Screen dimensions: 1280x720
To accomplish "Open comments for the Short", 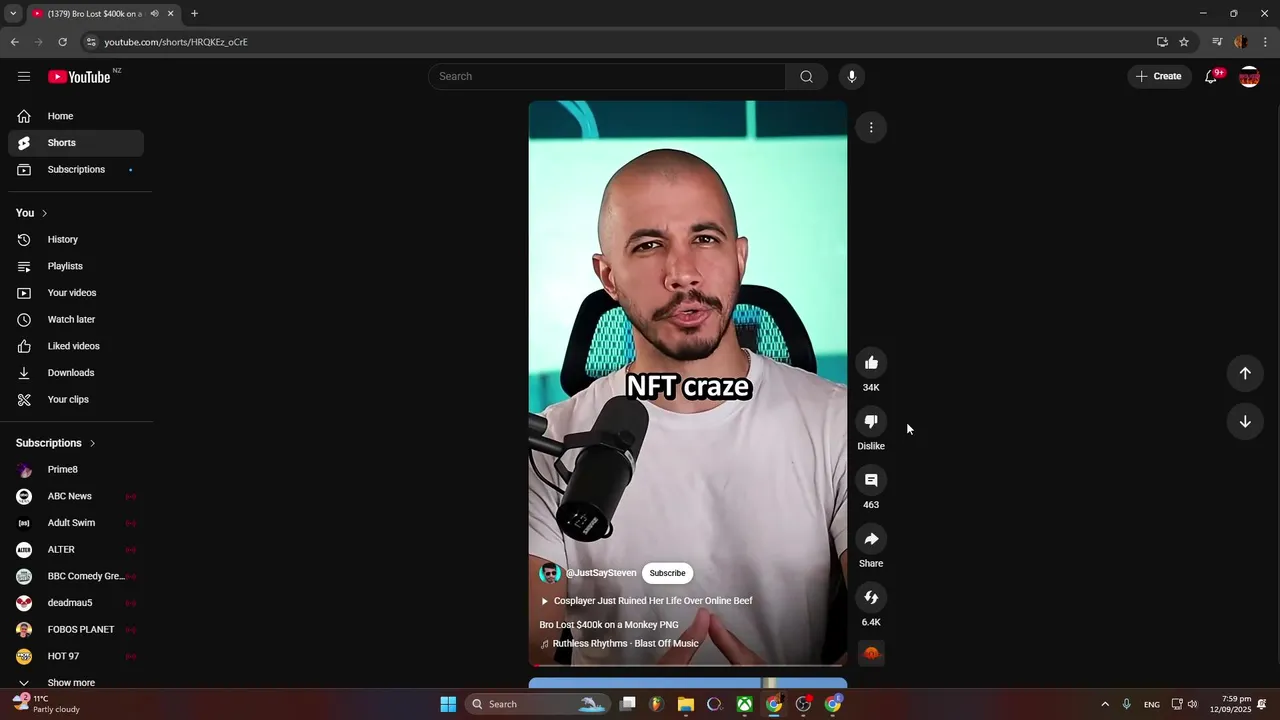I will click(871, 480).
